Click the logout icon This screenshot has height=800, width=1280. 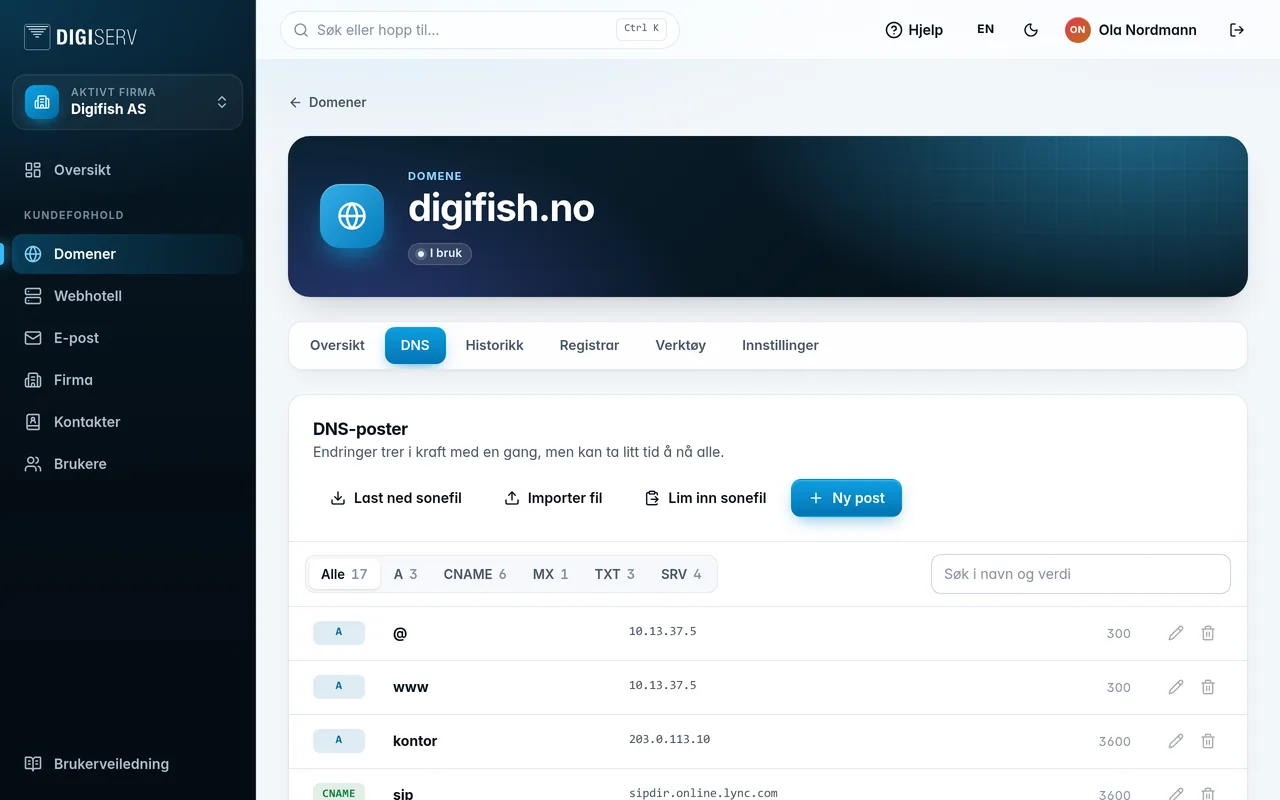[x=1237, y=30]
